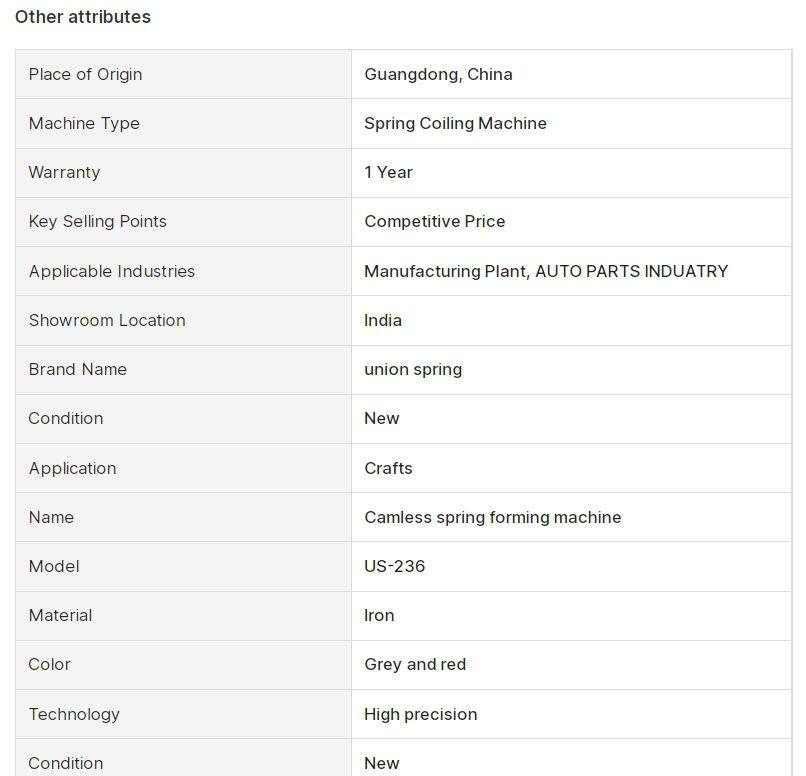The image size is (806, 776).
Task: Click the "Other attributes" heading
Action: pos(83,17)
